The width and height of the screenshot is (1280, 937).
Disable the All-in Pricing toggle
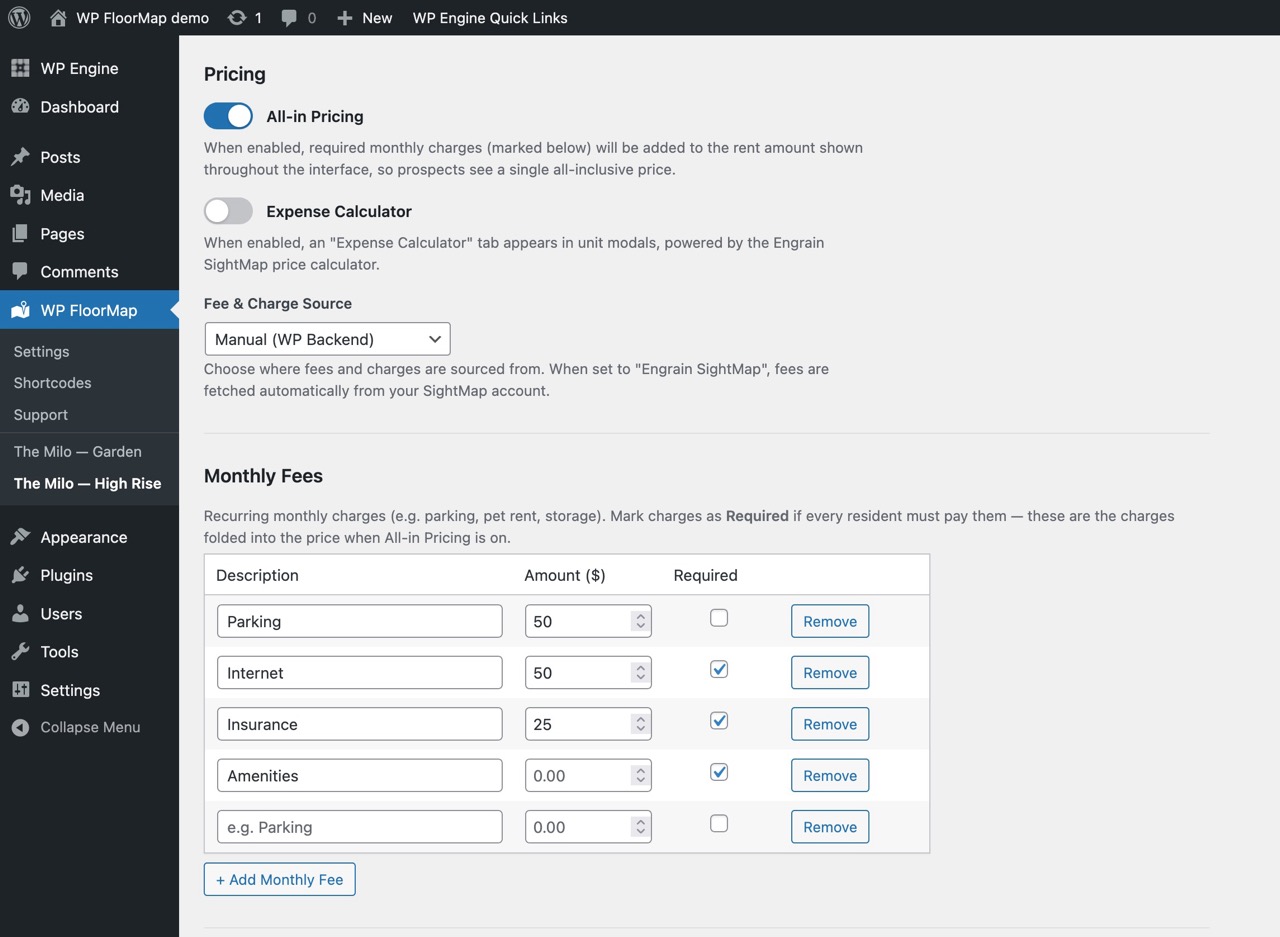coord(228,116)
